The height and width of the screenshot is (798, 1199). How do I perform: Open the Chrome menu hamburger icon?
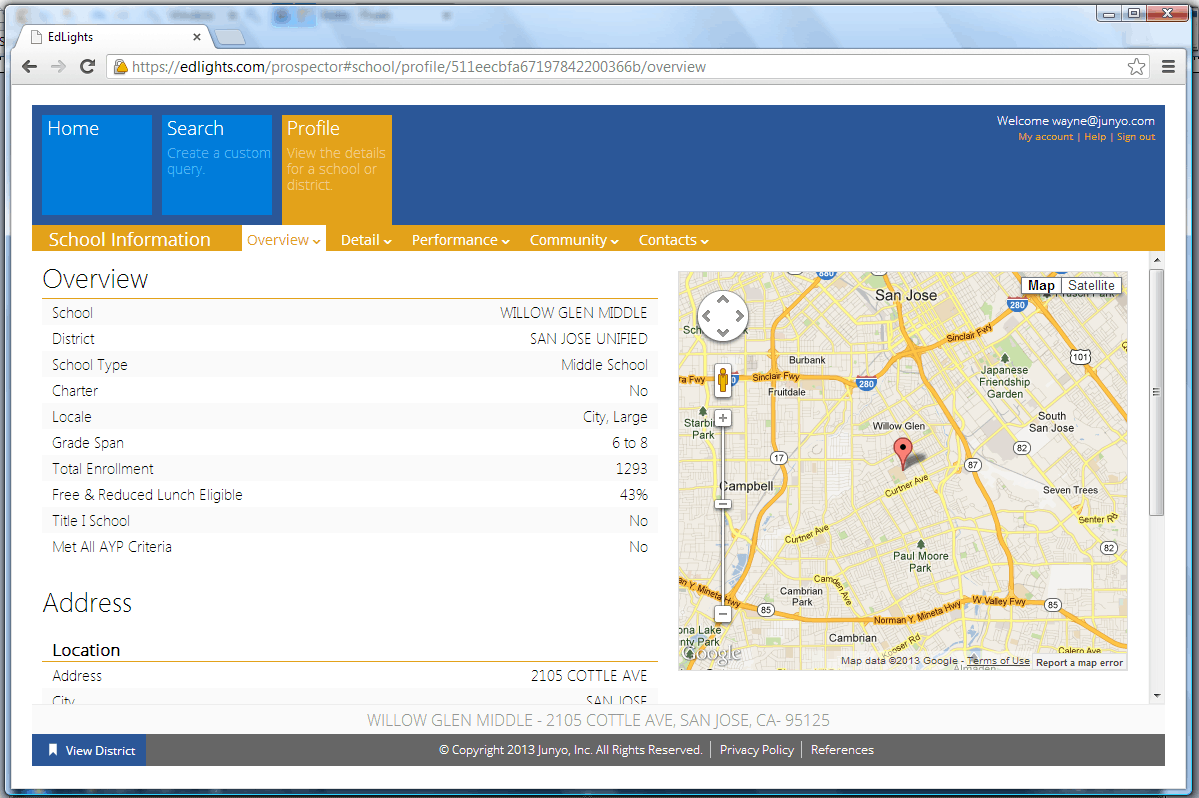pyautogui.click(x=1168, y=66)
